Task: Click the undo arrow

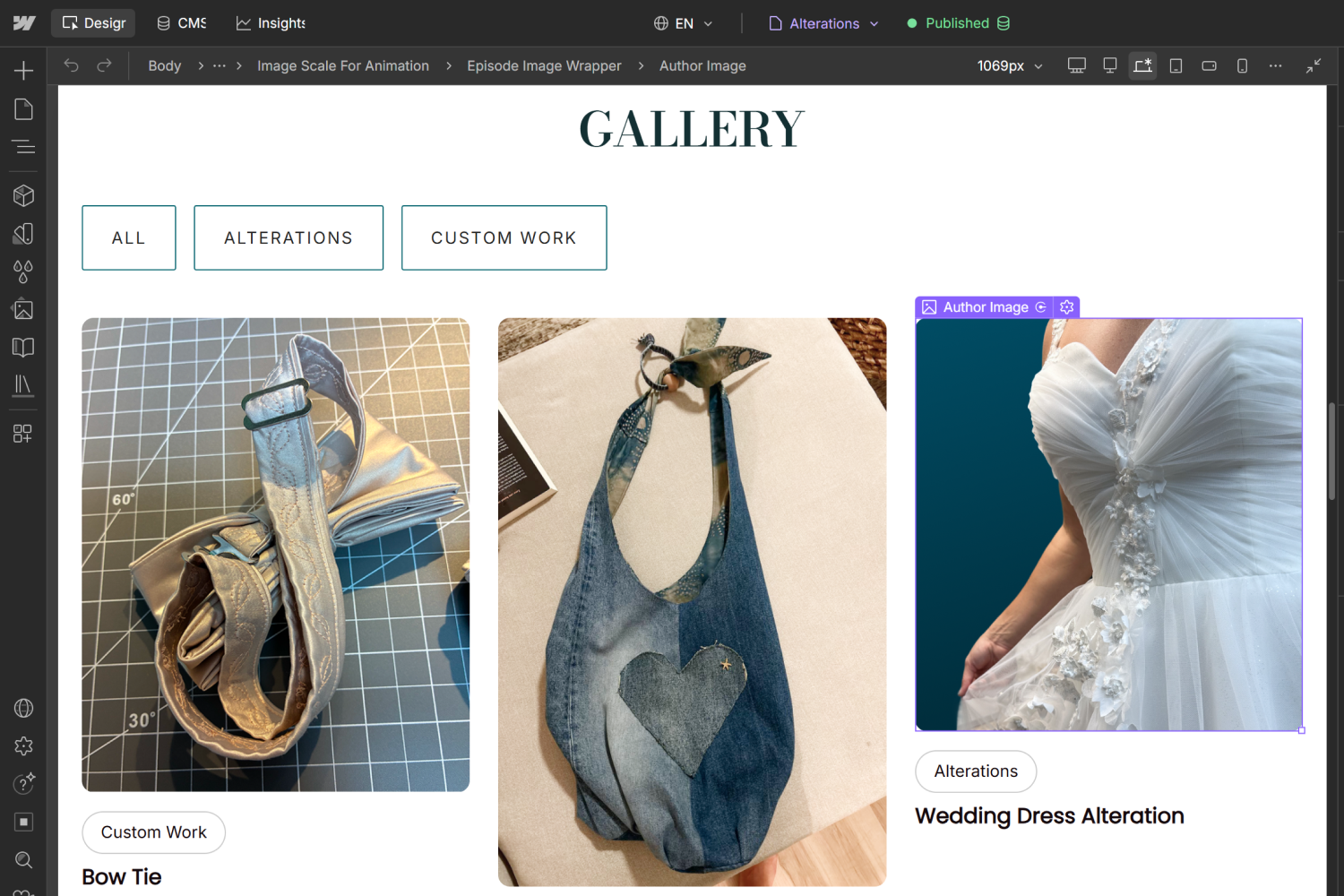Action: coord(72,65)
